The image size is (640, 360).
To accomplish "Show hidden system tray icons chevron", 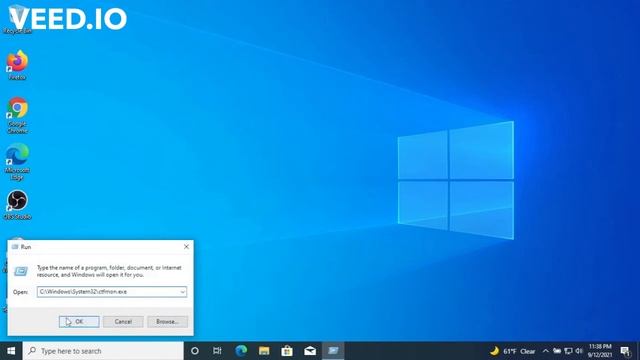I will tap(545, 351).
